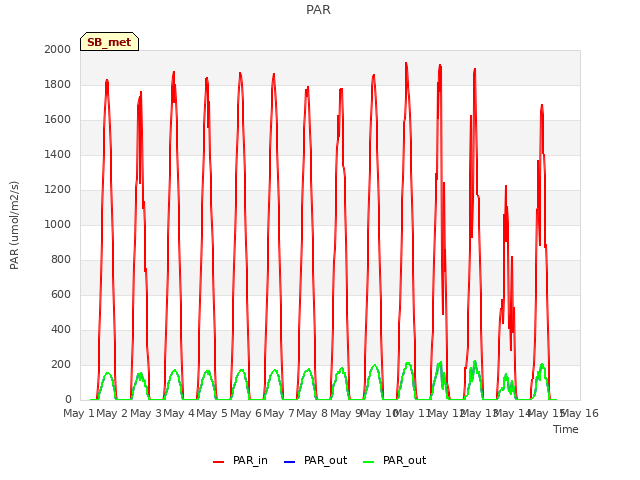Click the 1800 y-axis tick label

coord(58,84)
